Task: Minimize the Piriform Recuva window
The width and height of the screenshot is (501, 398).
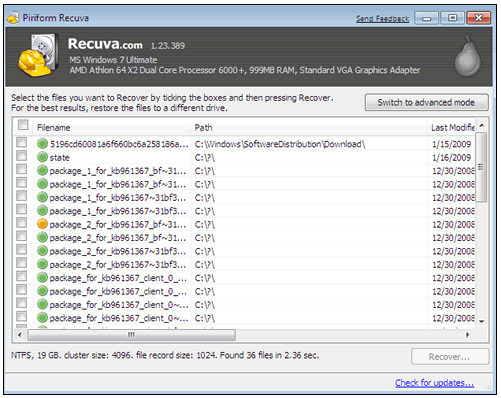Action: 426,18
